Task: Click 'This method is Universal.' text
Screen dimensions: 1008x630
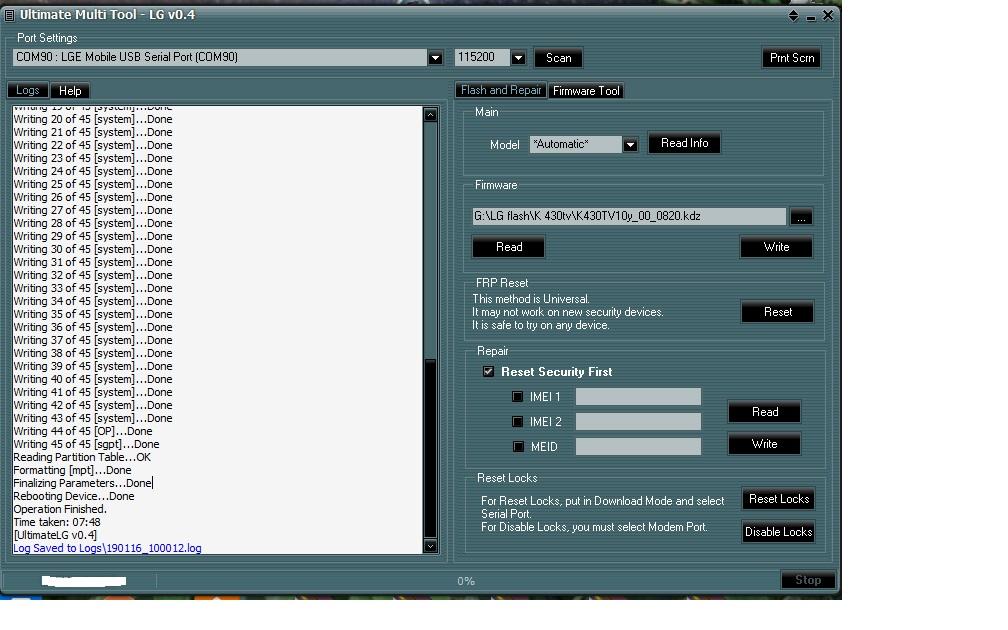Action: (530, 299)
